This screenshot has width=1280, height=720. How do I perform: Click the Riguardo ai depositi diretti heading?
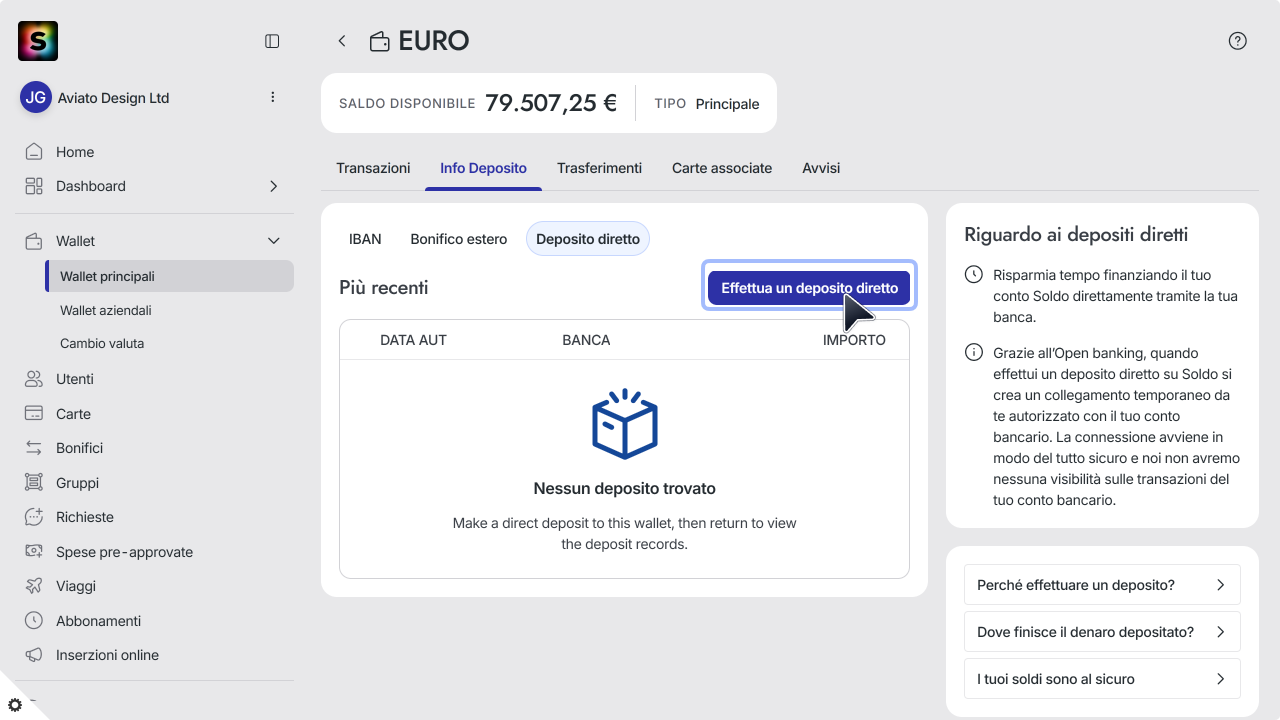click(x=1076, y=235)
